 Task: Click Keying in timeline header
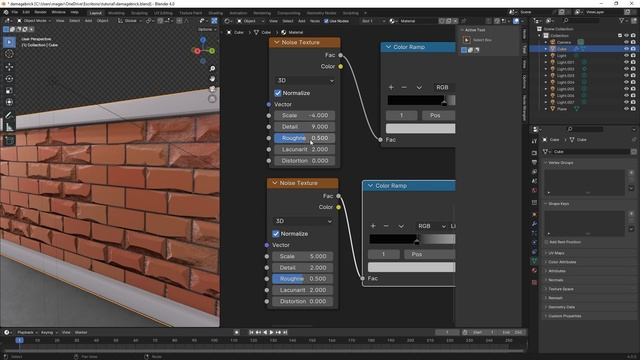tap(48, 333)
